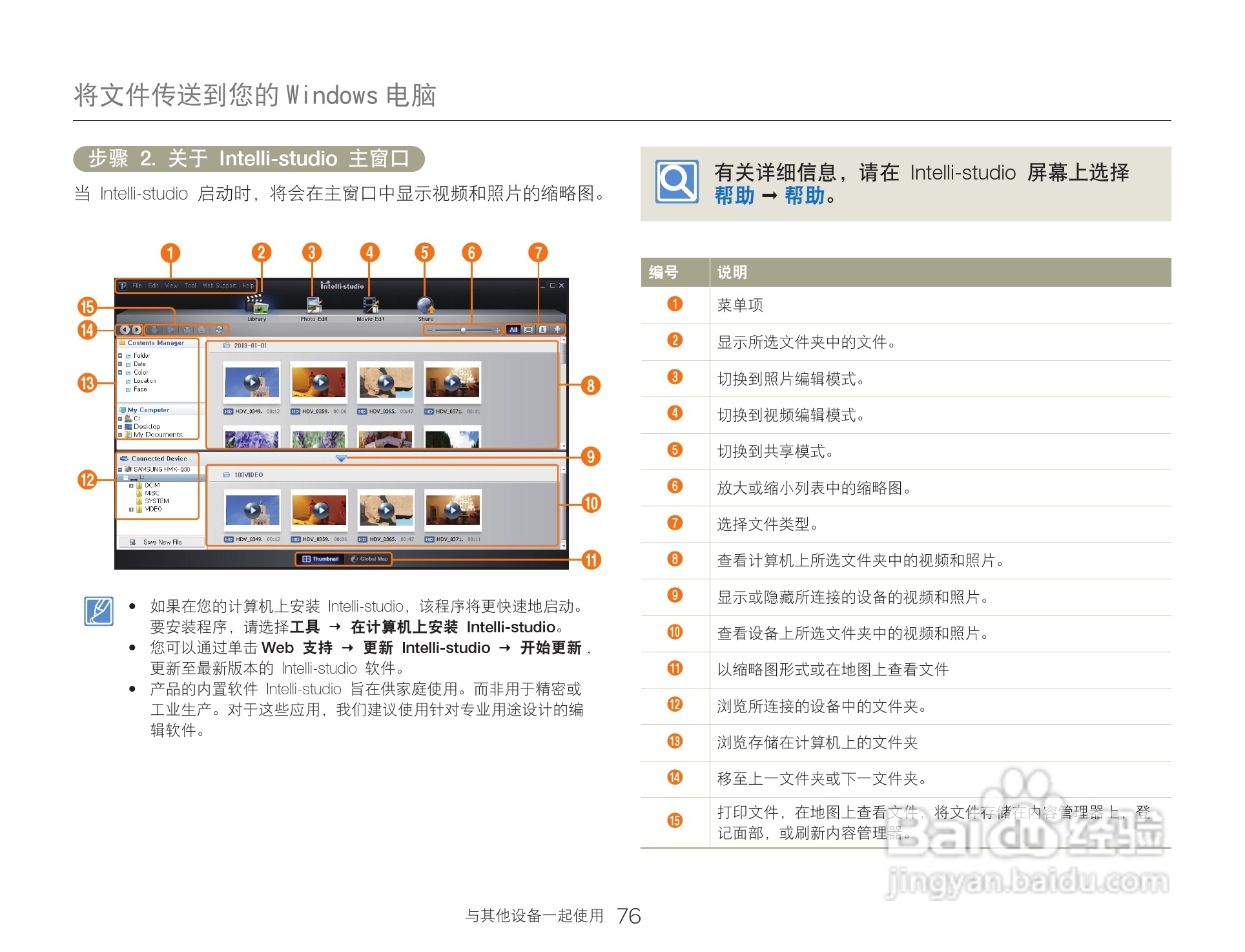Expand the My Documents node

tap(120, 435)
